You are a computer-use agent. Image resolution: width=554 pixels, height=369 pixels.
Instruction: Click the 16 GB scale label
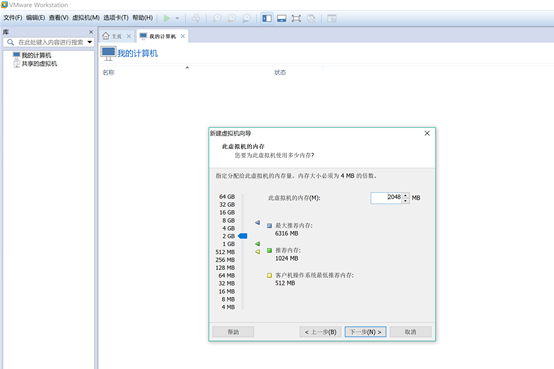click(x=227, y=212)
